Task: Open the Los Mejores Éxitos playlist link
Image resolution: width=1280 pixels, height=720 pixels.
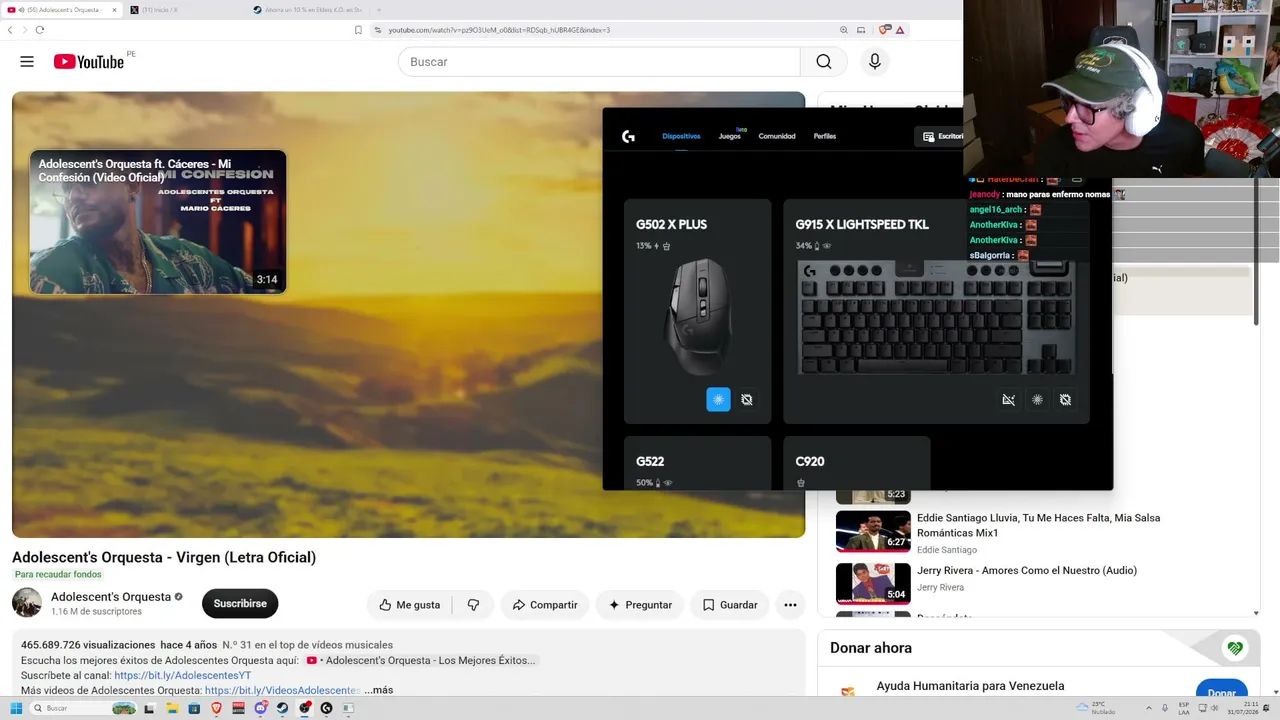Action: click(423, 660)
